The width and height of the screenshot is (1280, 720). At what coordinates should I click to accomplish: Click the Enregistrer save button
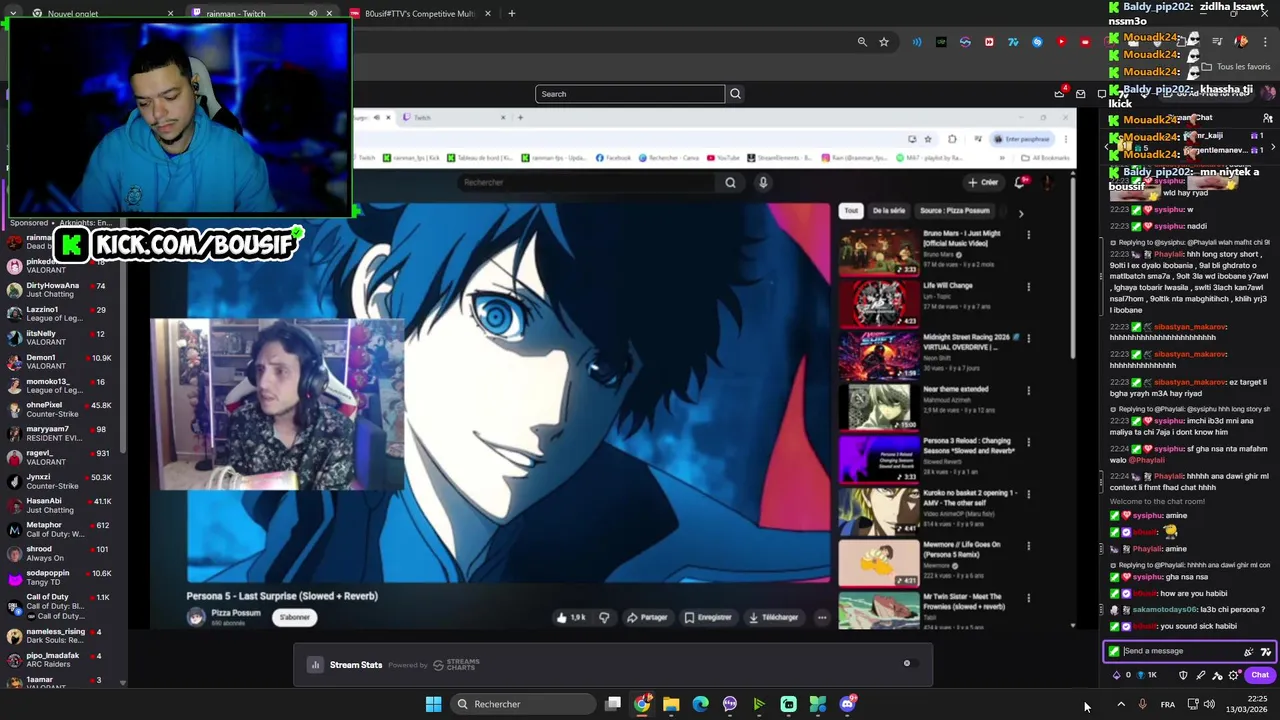[707, 617]
